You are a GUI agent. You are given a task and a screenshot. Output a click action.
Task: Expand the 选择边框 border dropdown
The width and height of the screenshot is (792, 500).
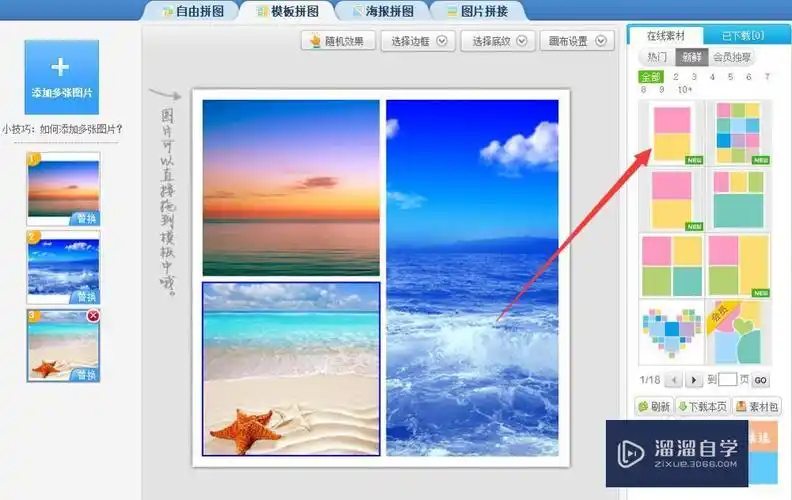click(x=420, y=41)
